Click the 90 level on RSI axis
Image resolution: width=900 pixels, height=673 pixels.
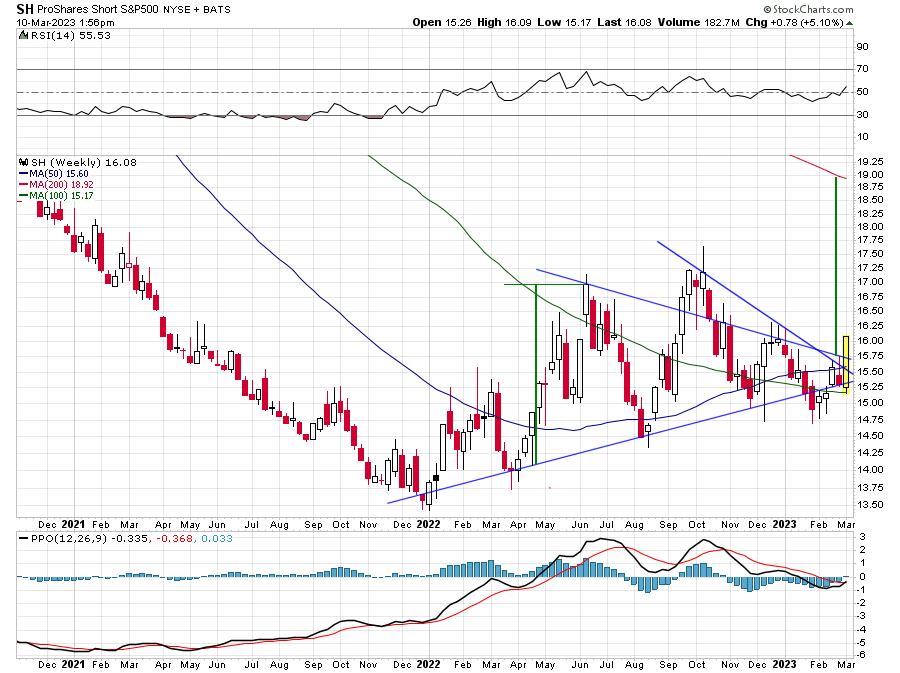862,46
